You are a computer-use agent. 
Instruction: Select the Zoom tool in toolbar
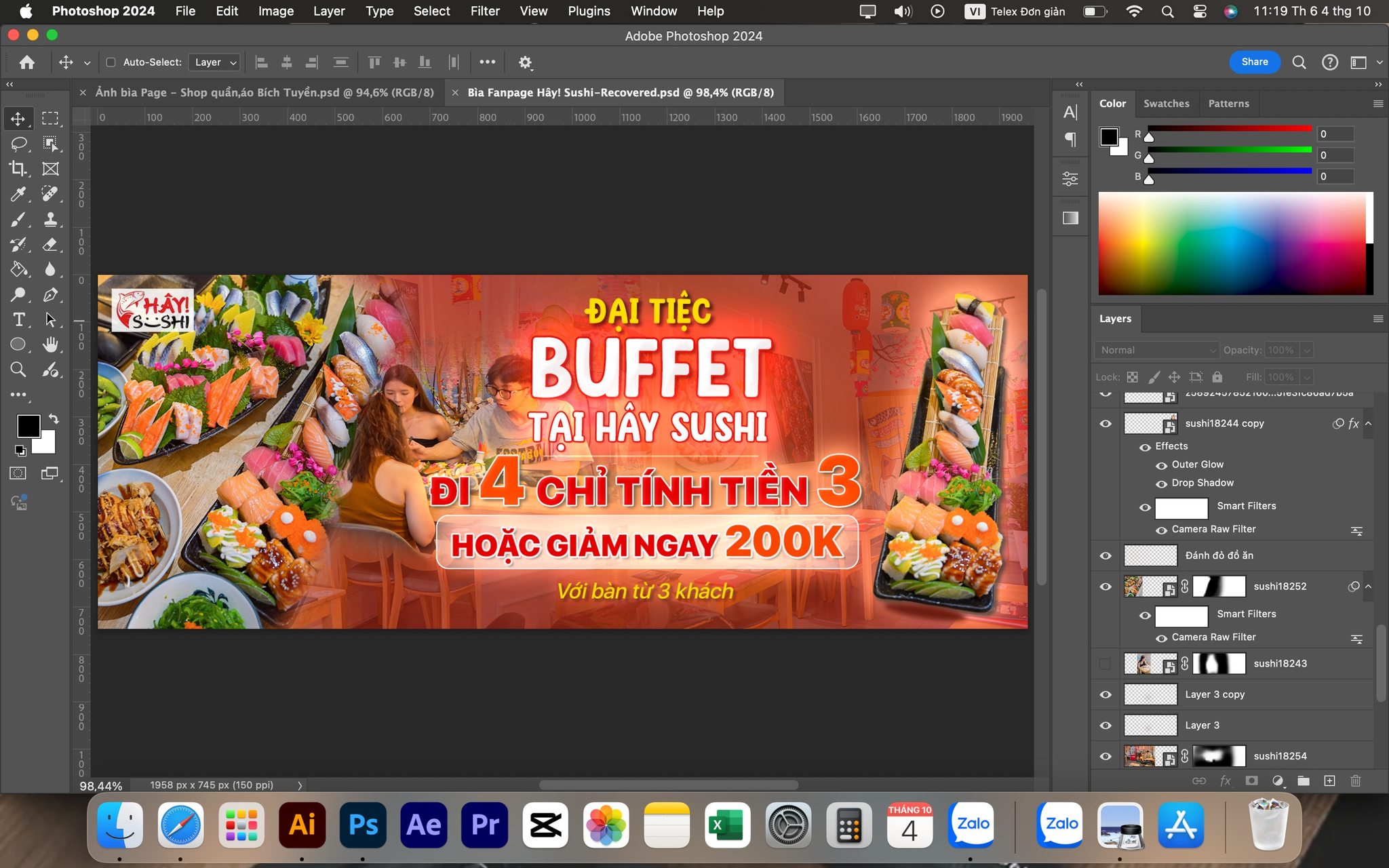pos(18,370)
